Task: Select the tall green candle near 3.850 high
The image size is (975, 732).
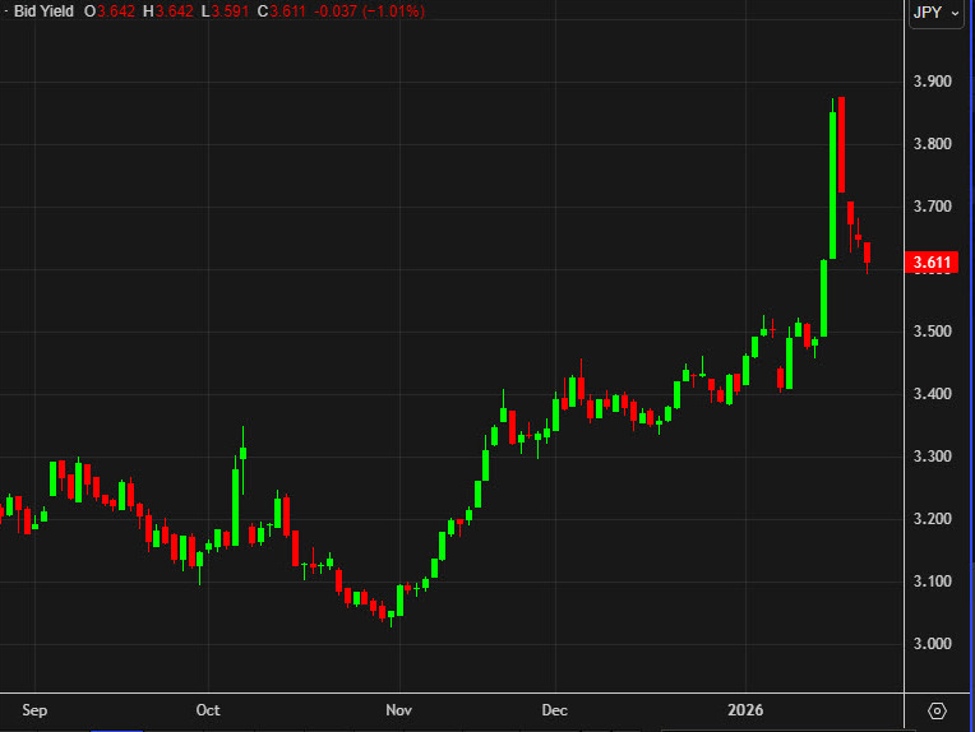Action: (x=832, y=185)
